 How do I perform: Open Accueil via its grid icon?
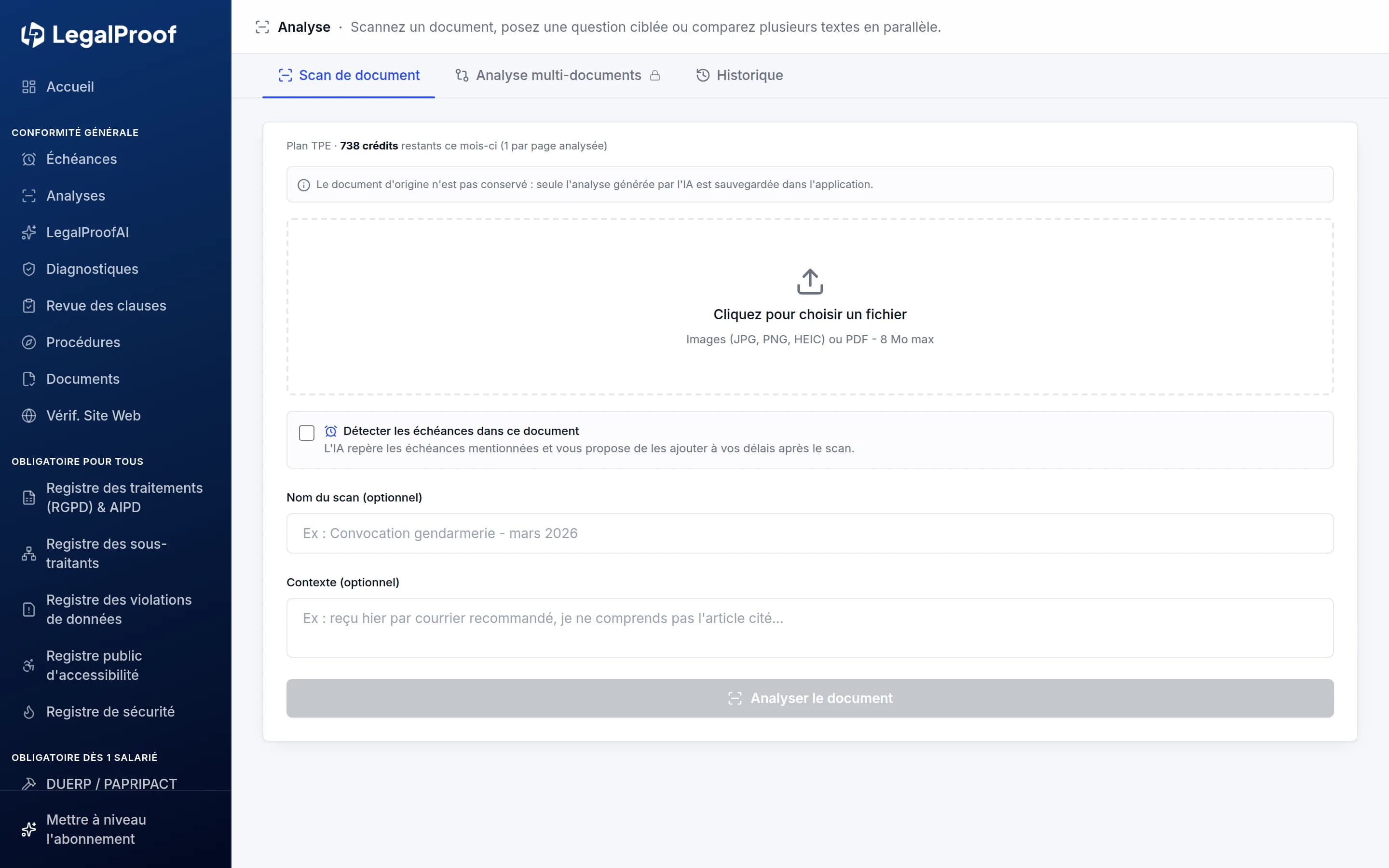[29, 87]
